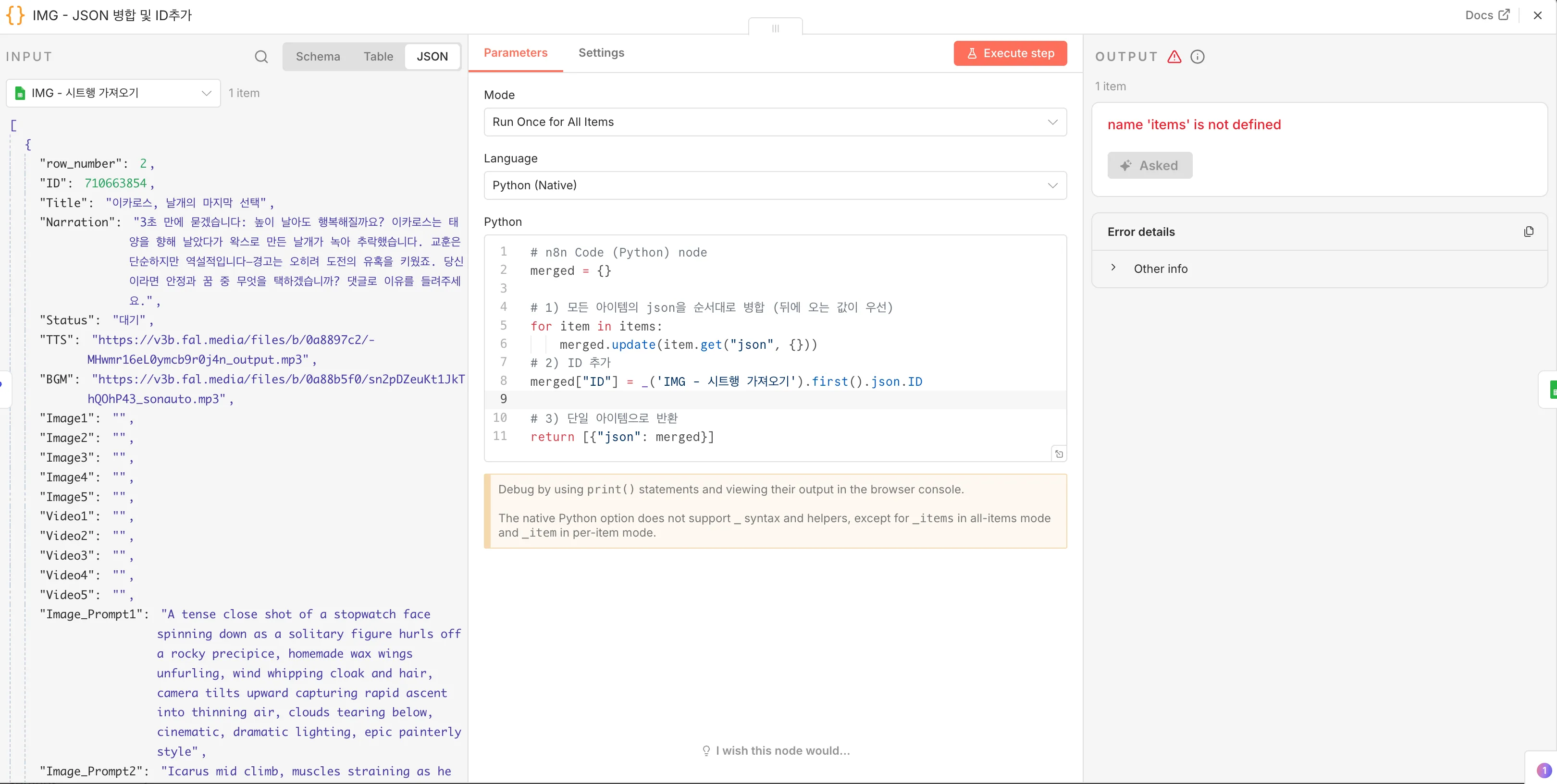Image resolution: width=1557 pixels, height=784 pixels.
Task: Click the 'I wish this node would...' link
Action: [781, 751]
